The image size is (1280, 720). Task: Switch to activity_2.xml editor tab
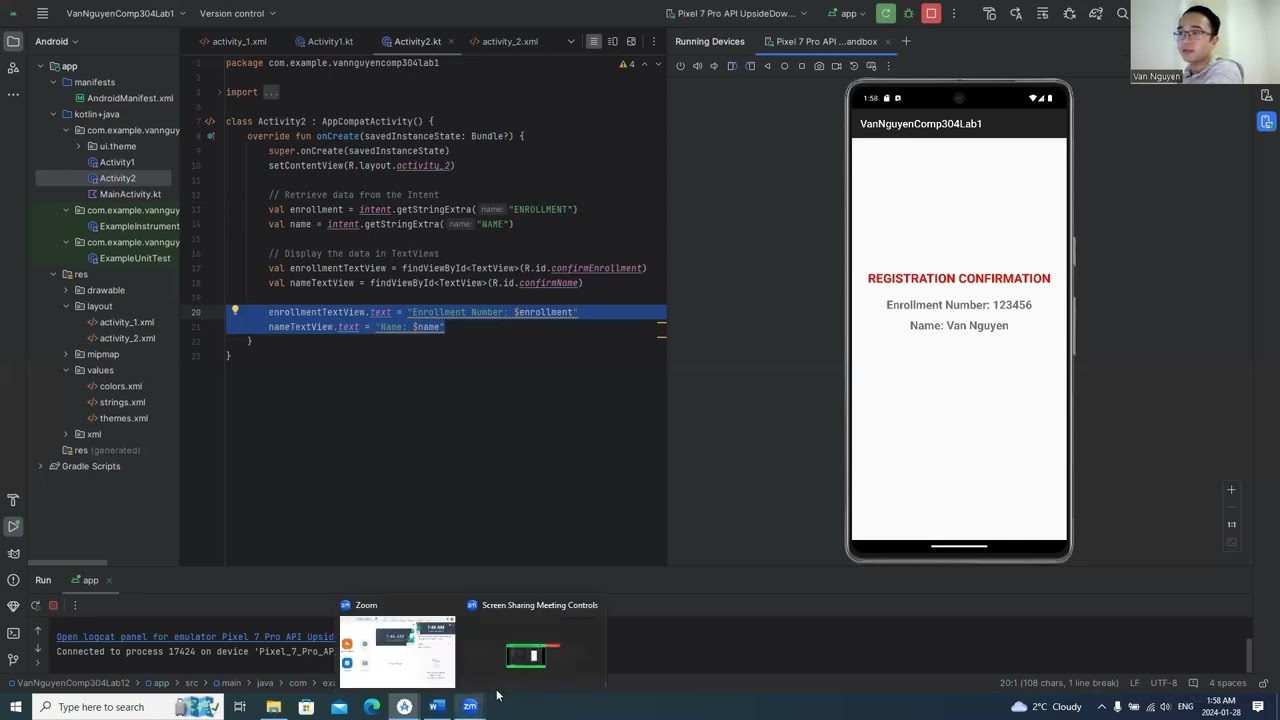[x=503, y=41]
